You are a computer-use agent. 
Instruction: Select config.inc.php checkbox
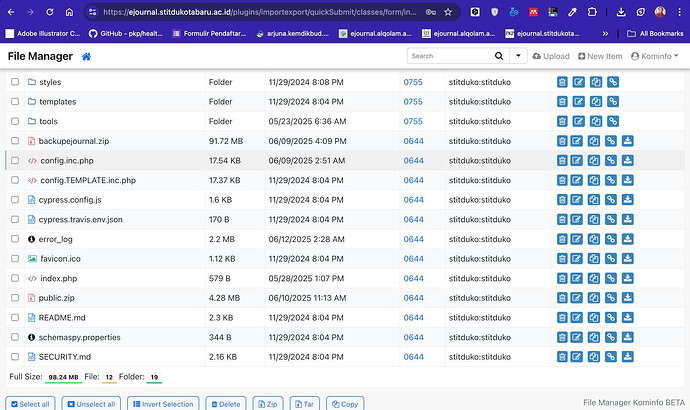pyautogui.click(x=15, y=161)
